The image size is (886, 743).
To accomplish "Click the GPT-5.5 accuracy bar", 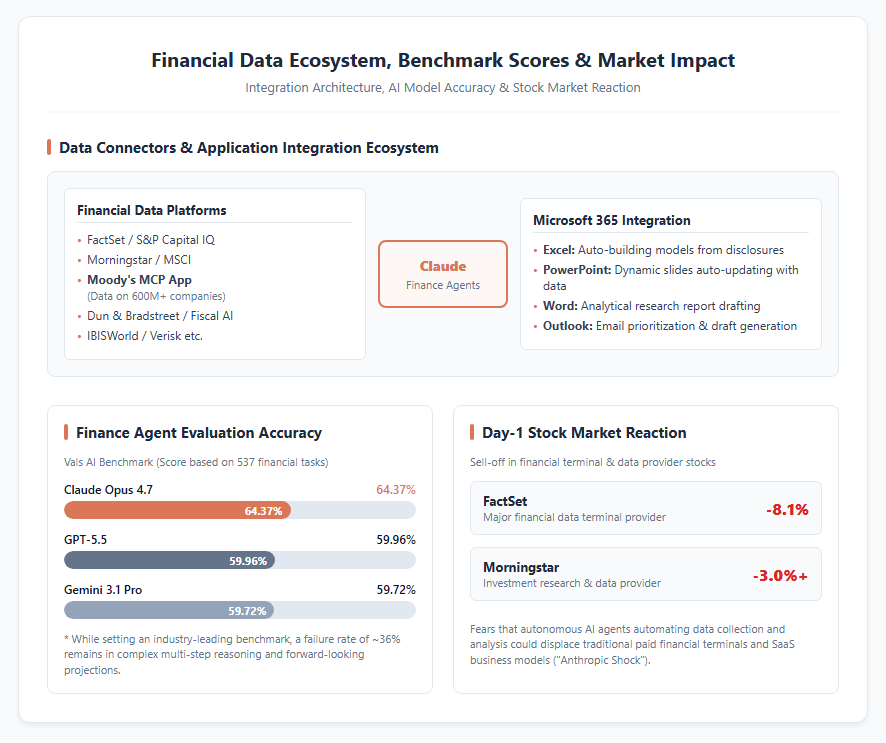I will [240, 560].
